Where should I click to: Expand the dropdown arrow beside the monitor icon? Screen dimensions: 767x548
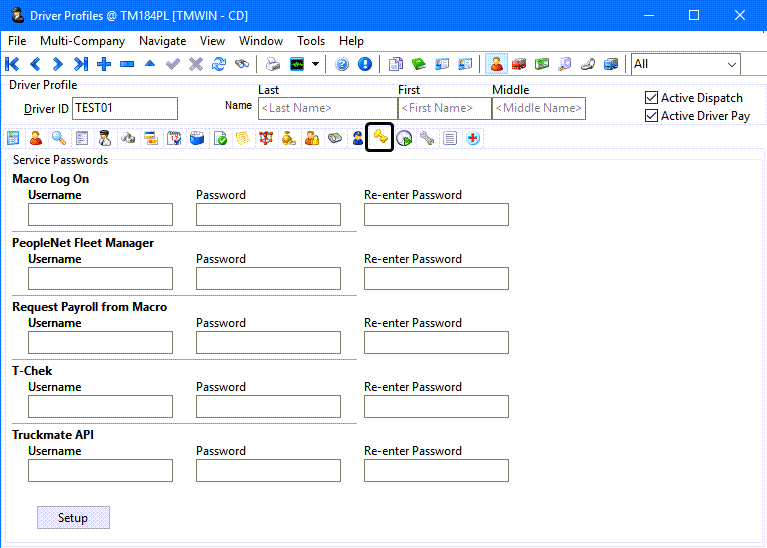[316, 64]
